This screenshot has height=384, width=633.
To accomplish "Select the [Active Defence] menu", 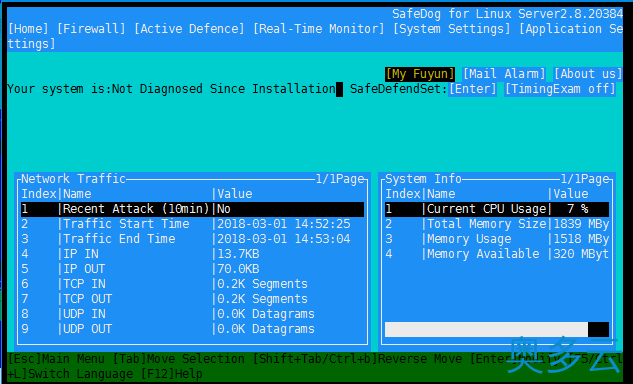I will 189,29.
